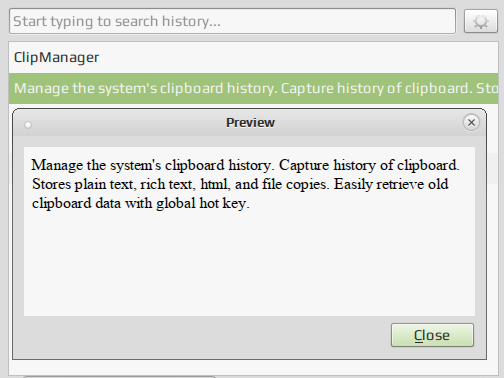Click the search history input field

pos(232,21)
